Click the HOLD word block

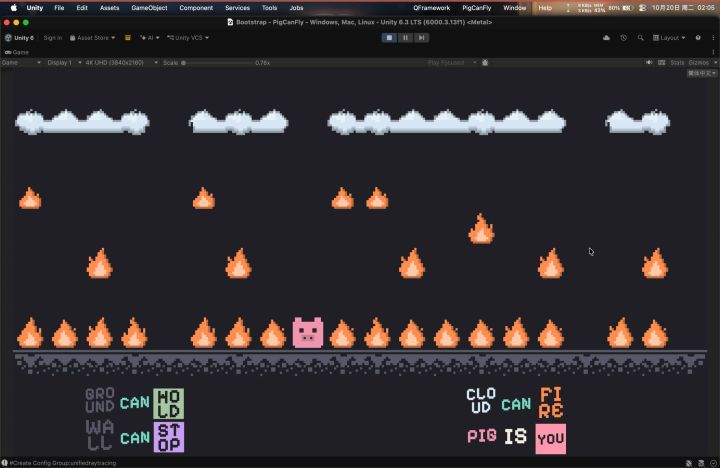169,403
